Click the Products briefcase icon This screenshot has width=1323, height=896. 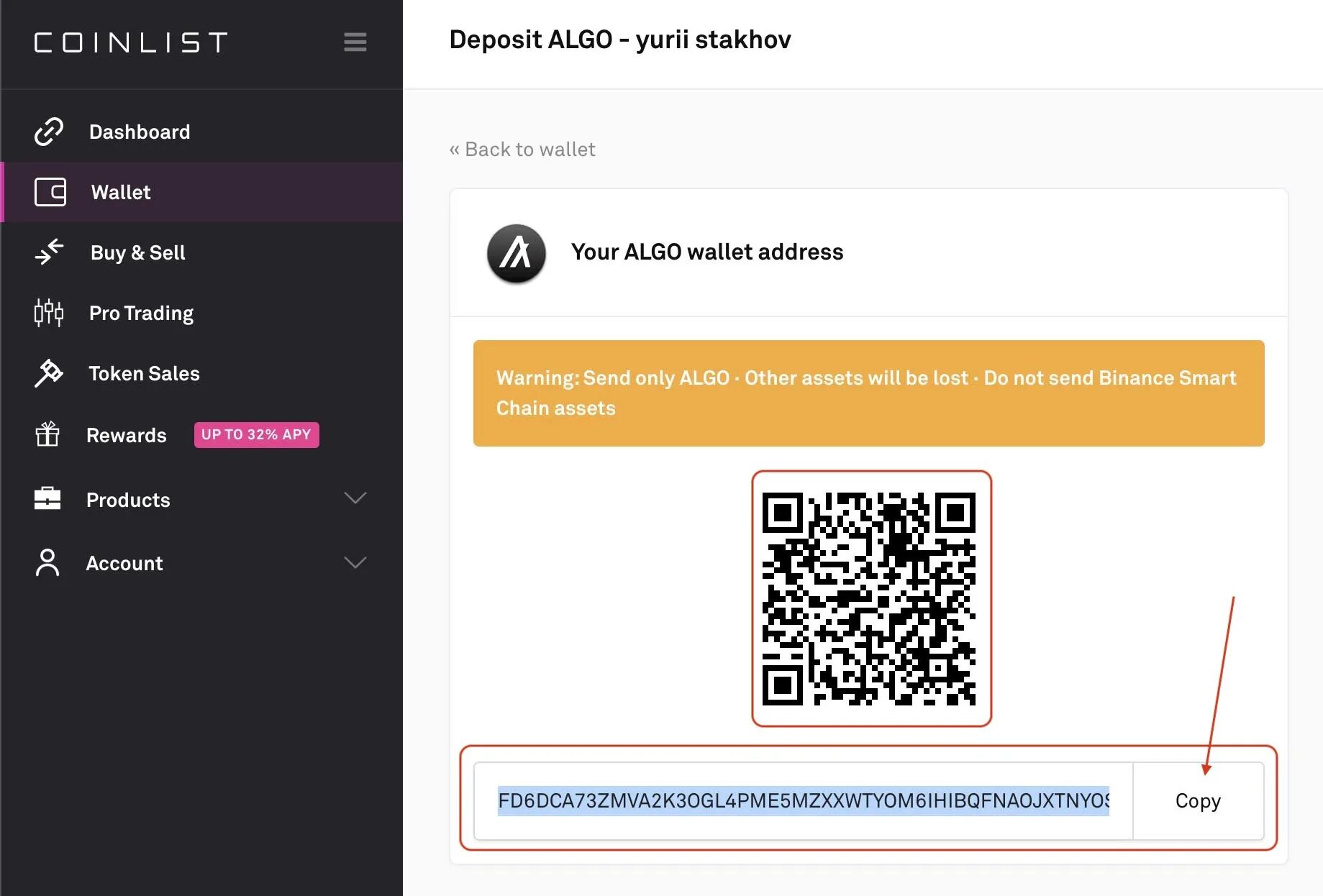tap(47, 498)
